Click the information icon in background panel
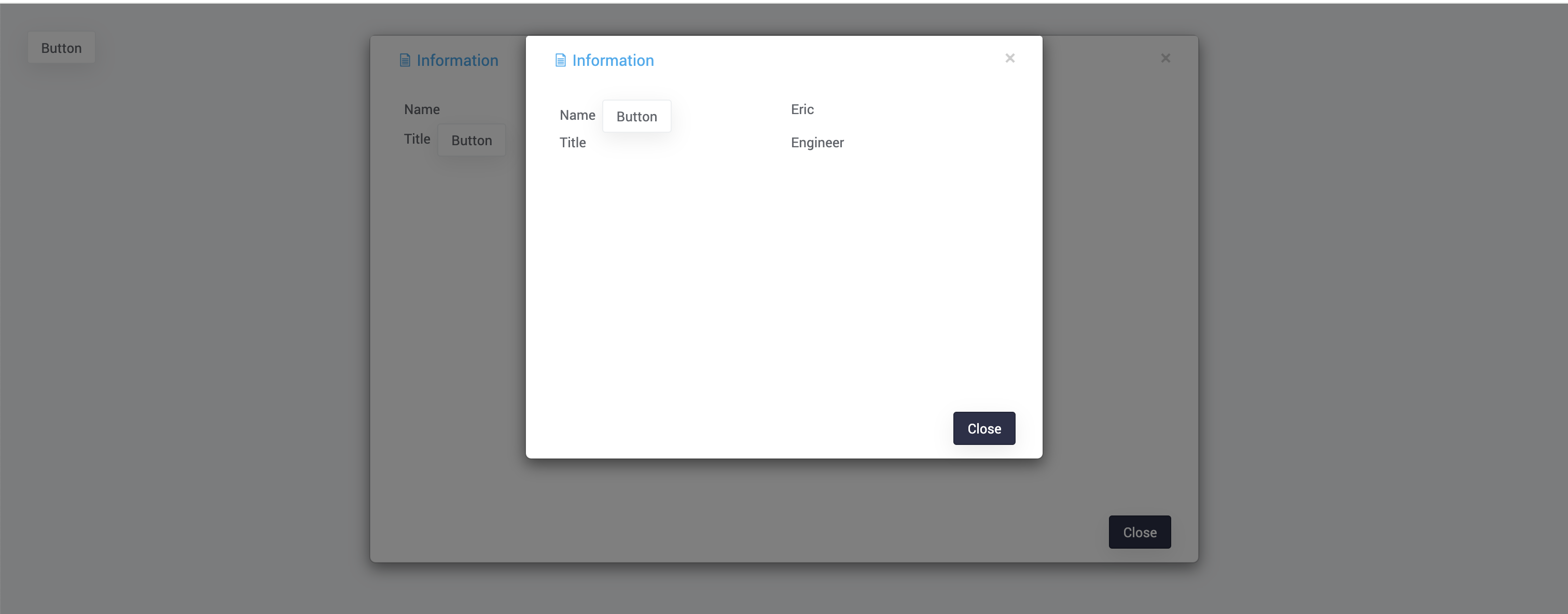 (405, 60)
